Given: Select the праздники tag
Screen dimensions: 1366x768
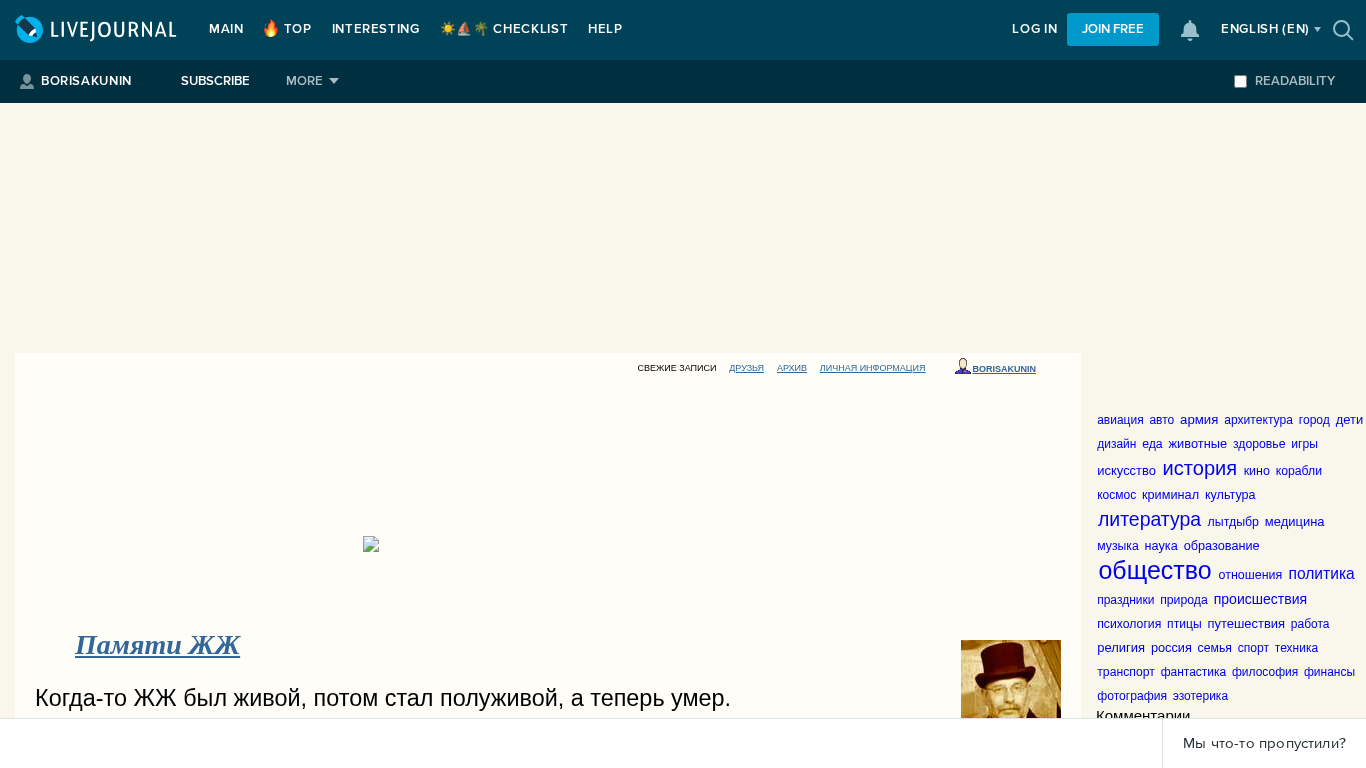Looking at the screenshot, I should coord(1126,600).
